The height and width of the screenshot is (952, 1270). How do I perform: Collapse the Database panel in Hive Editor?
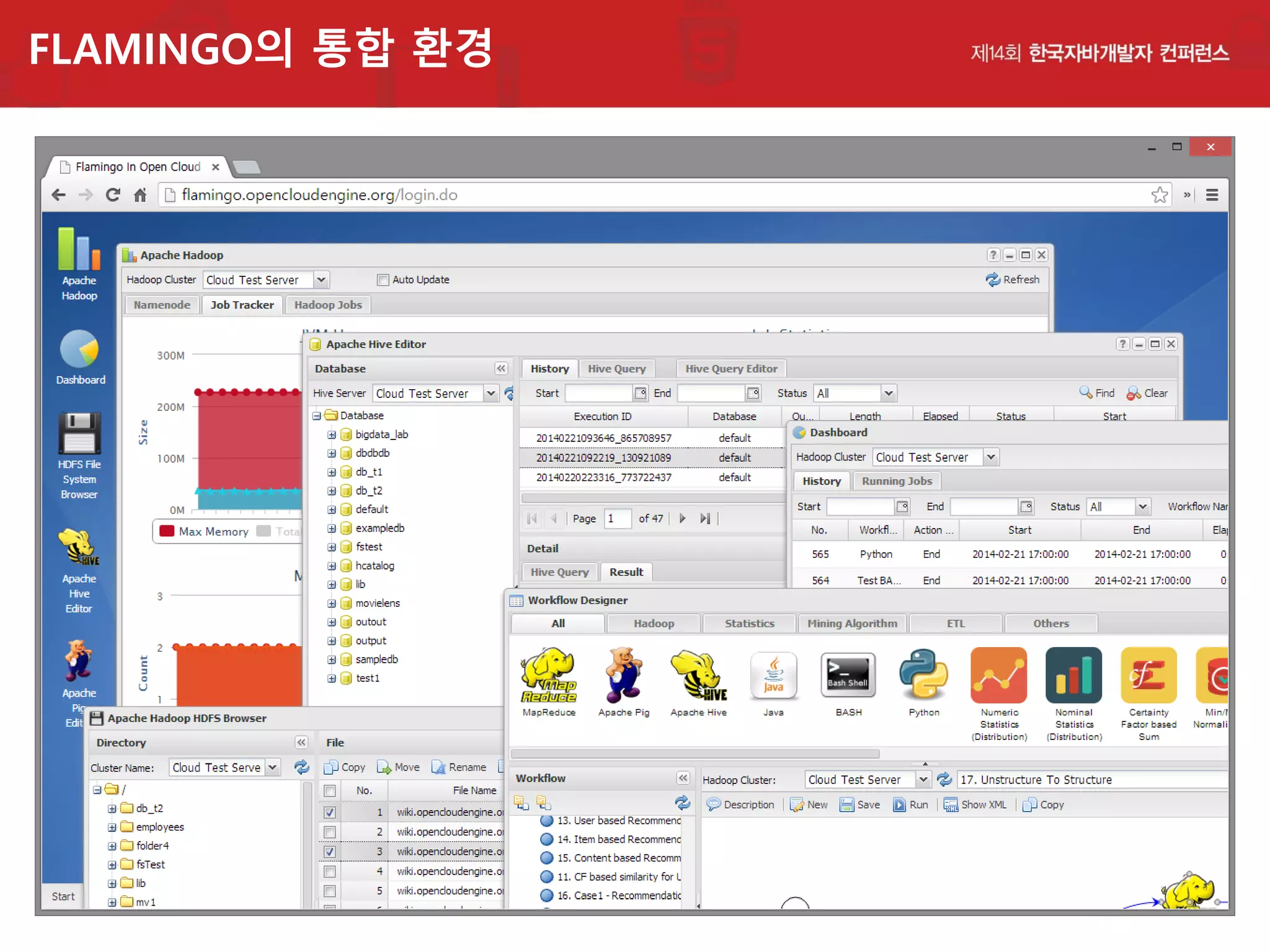click(501, 368)
